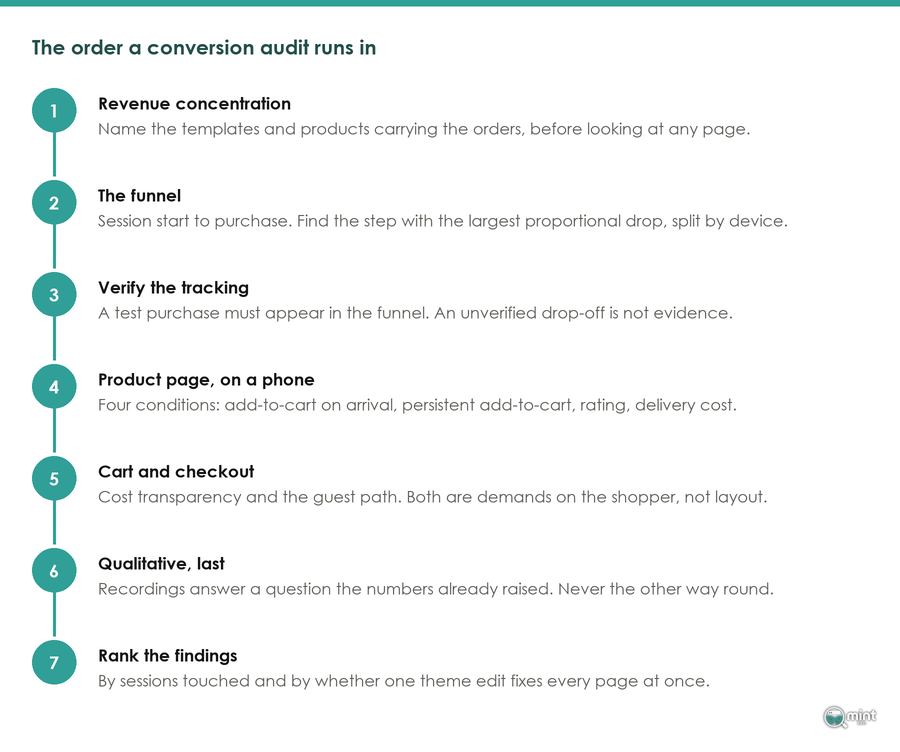Click the step 5 numbered circle
The width and height of the screenshot is (900, 752).
(54, 478)
